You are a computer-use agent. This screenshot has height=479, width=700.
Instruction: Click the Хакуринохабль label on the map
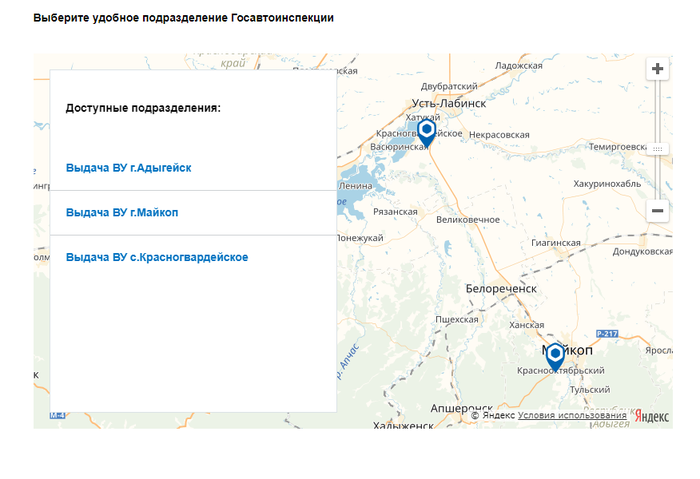tap(607, 184)
